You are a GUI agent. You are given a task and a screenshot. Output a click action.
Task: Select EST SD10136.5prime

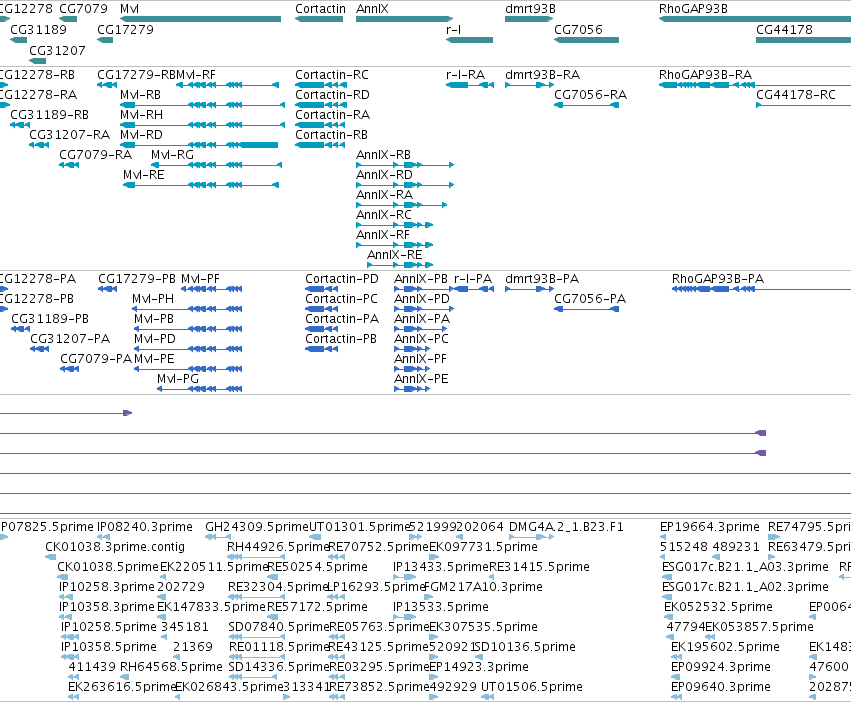525,647
